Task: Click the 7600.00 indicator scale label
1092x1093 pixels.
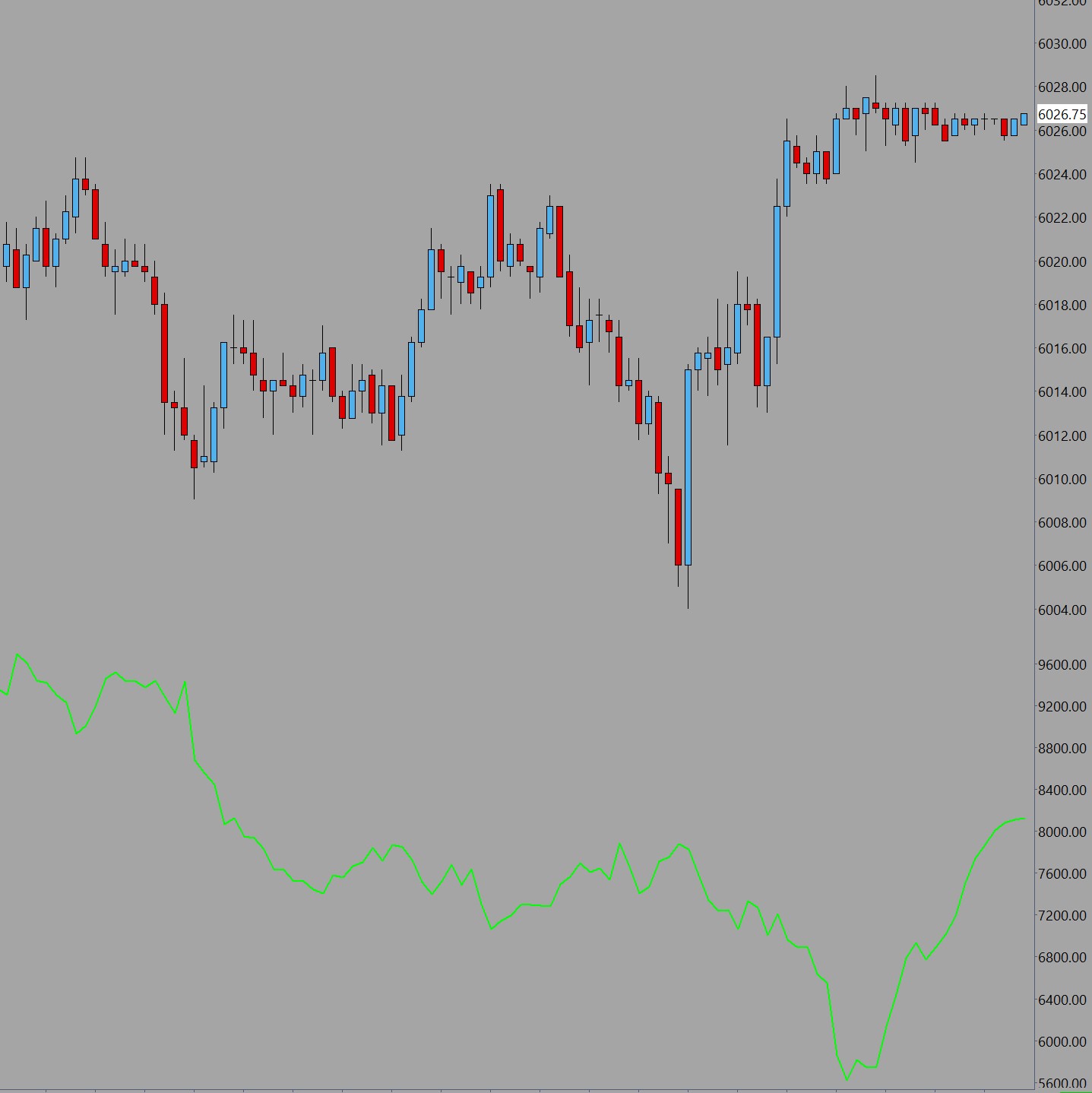Action: (x=1062, y=874)
